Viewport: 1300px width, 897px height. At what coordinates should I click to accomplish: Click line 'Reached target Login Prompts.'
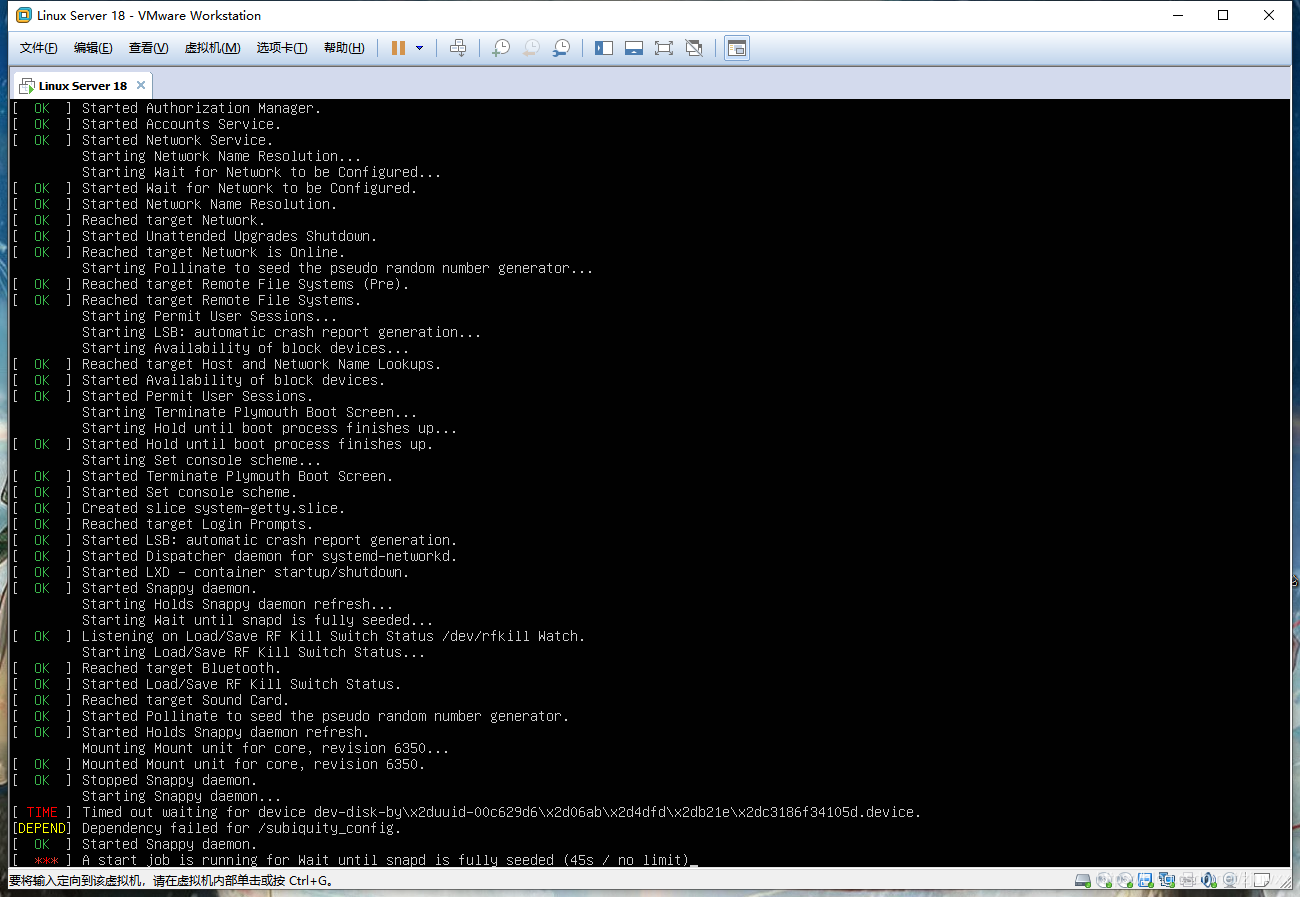click(197, 524)
